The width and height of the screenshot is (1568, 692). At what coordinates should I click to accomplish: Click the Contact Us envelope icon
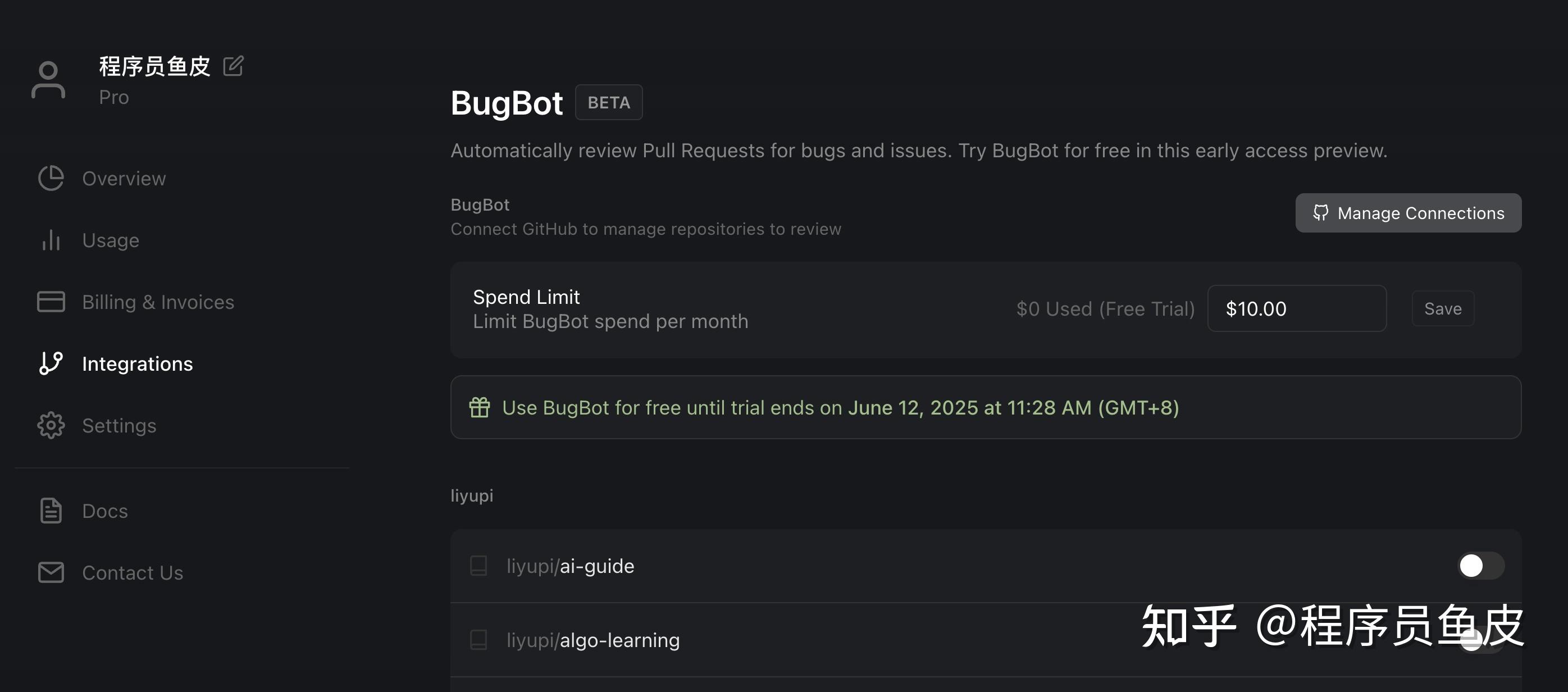51,572
